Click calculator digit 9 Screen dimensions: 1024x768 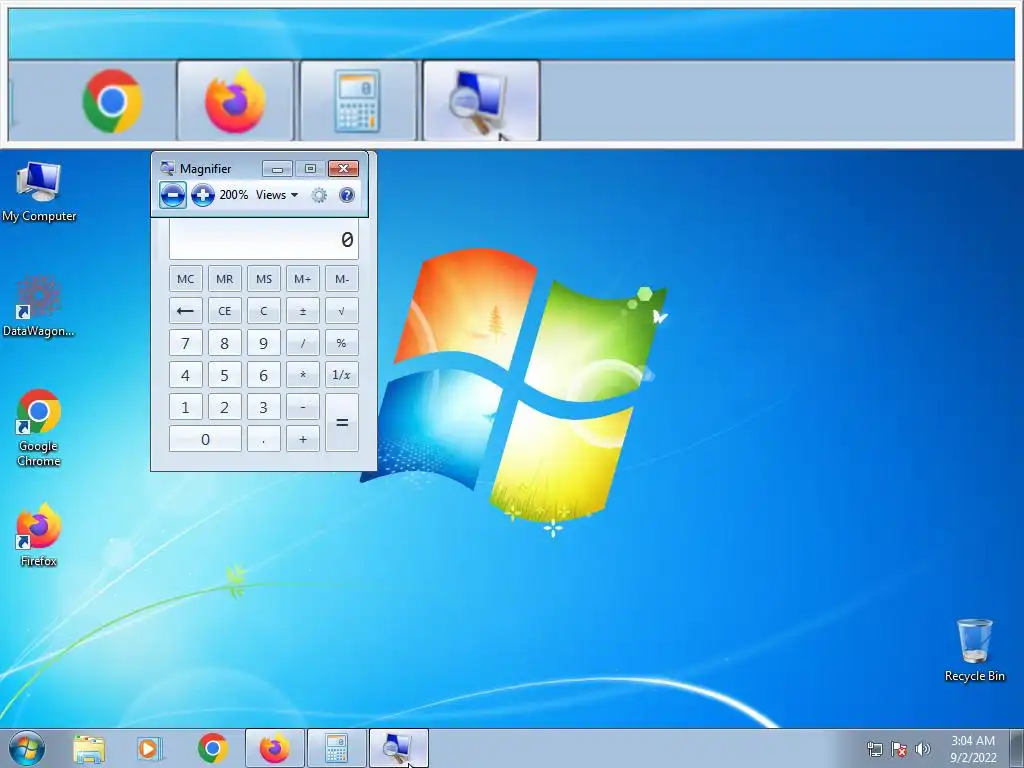click(x=264, y=343)
